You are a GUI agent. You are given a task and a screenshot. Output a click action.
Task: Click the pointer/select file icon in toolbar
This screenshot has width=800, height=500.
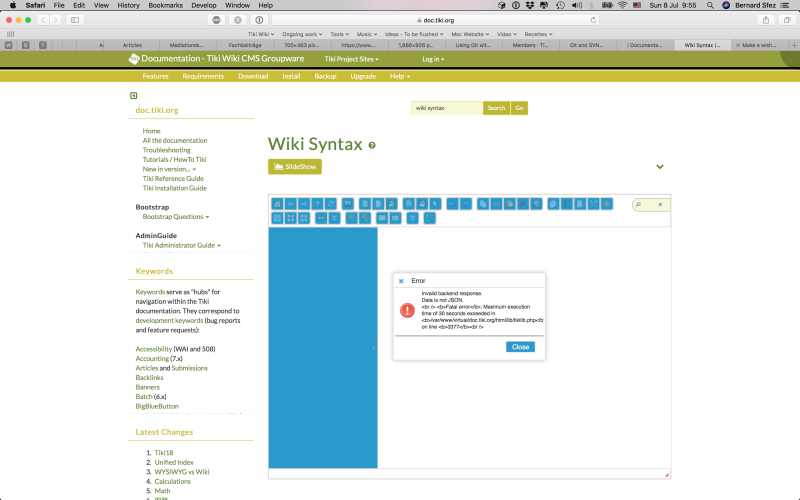[435, 204]
